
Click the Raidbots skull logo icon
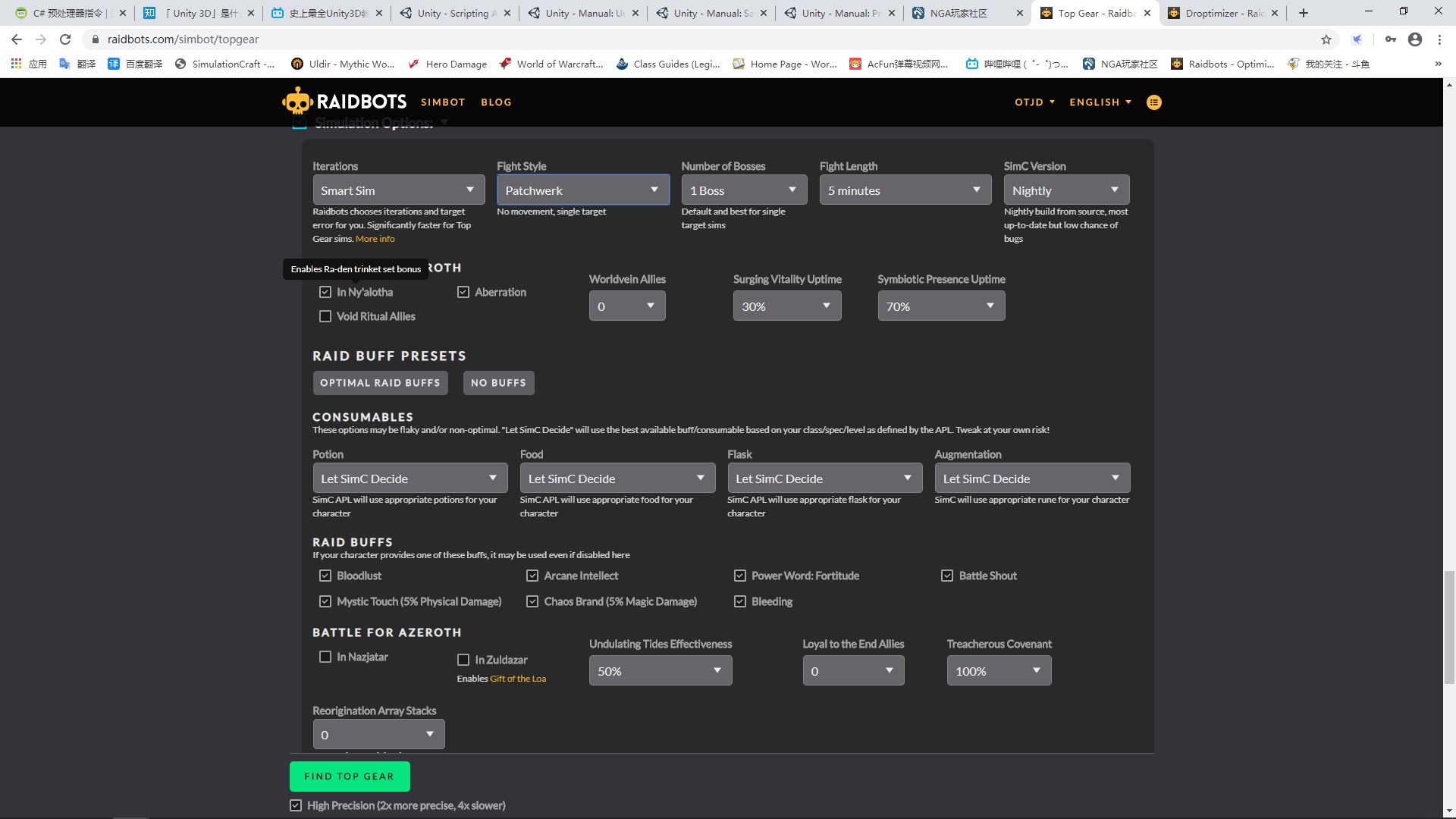[x=297, y=102]
